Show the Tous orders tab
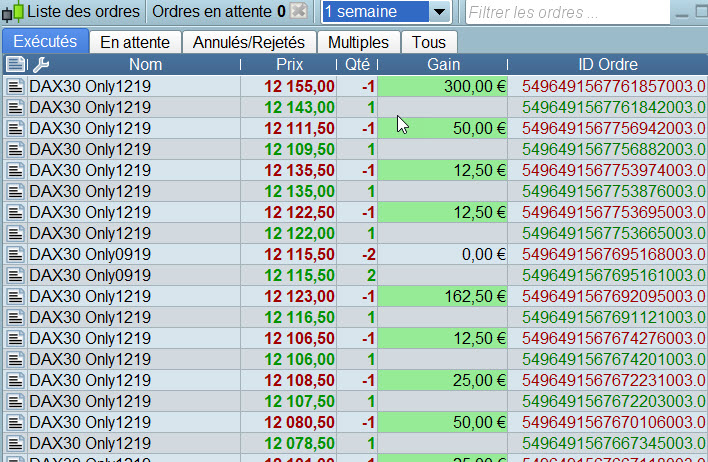708x462 pixels. click(429, 42)
